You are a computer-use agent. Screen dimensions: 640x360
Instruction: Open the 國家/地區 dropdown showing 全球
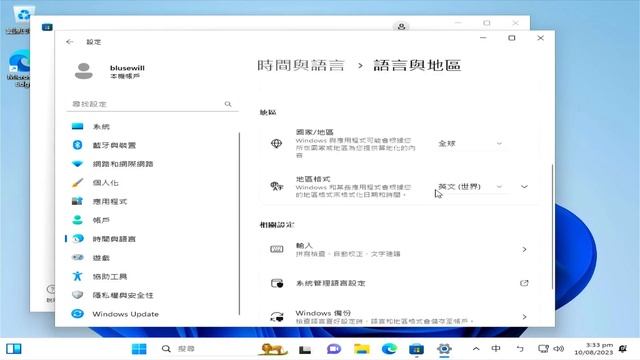coord(469,144)
